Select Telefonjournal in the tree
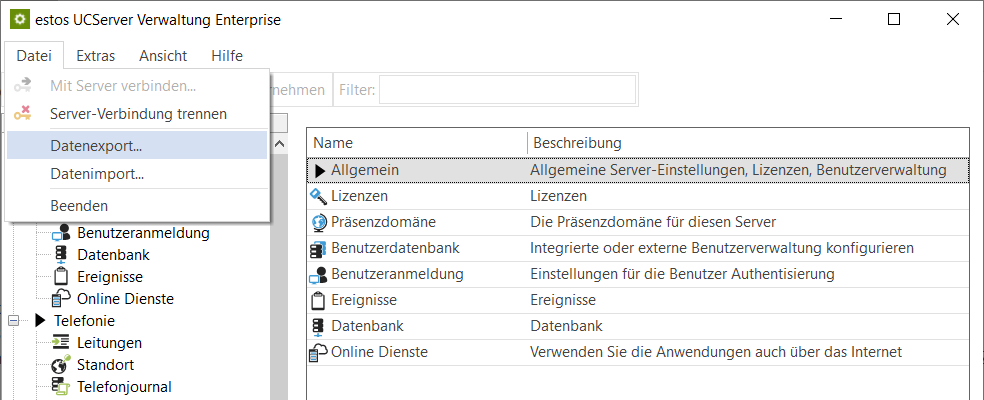The image size is (984, 400). (124, 387)
